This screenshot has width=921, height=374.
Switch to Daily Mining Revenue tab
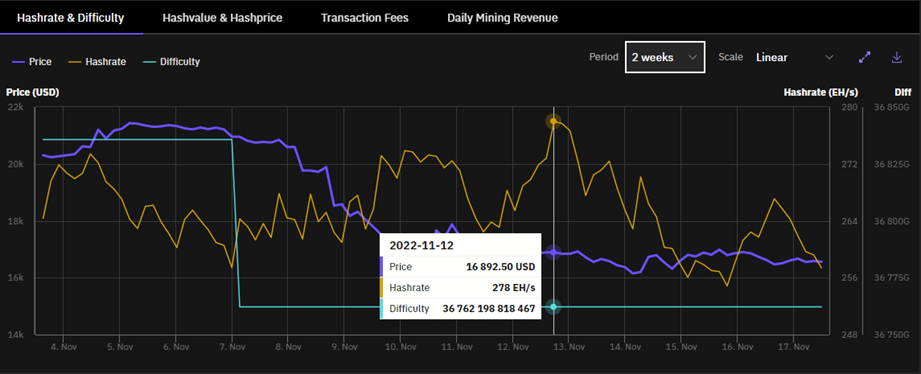[x=502, y=18]
